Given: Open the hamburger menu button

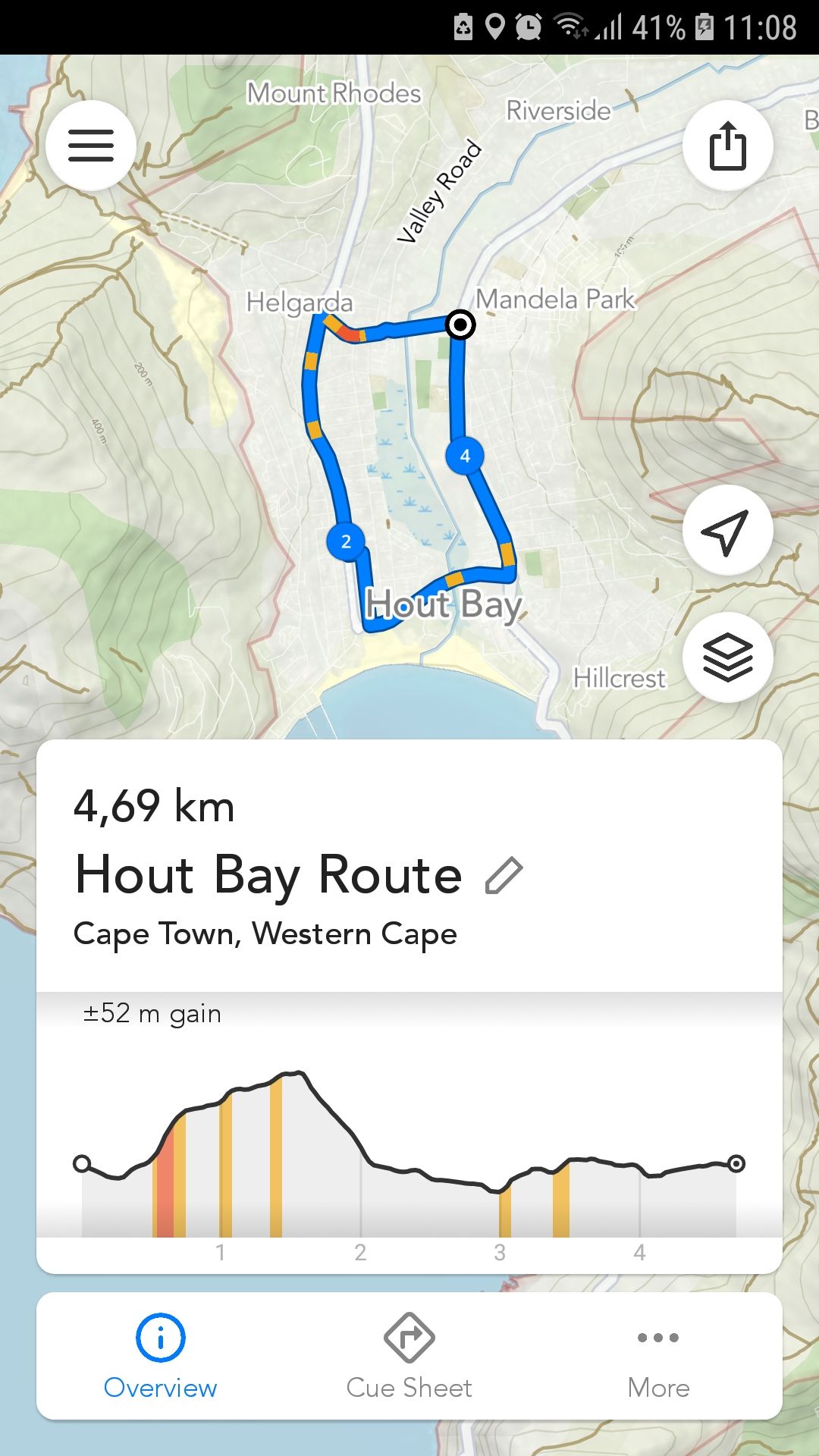Looking at the screenshot, I should coord(91,145).
